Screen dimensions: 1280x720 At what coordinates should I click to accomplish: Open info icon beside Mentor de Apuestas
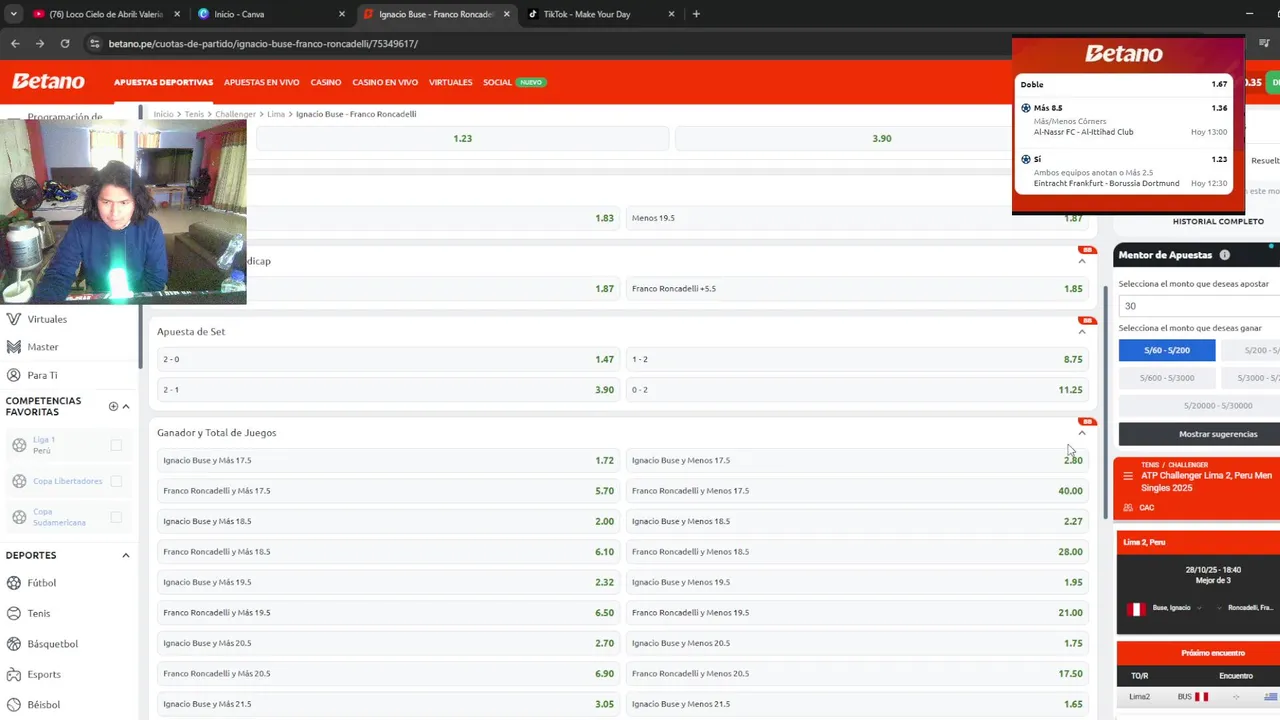[x=1225, y=255]
